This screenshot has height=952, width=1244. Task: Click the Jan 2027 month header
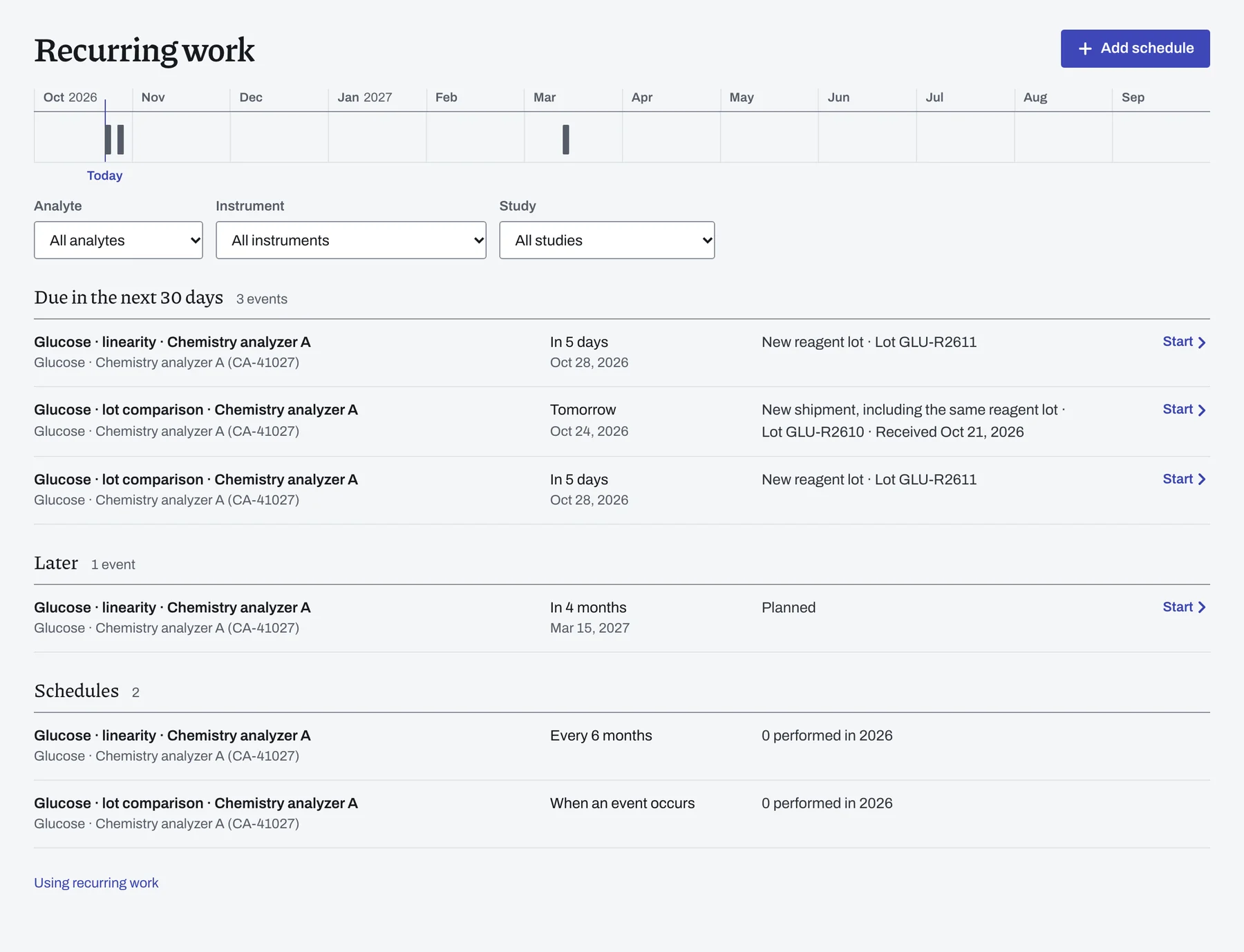click(364, 97)
